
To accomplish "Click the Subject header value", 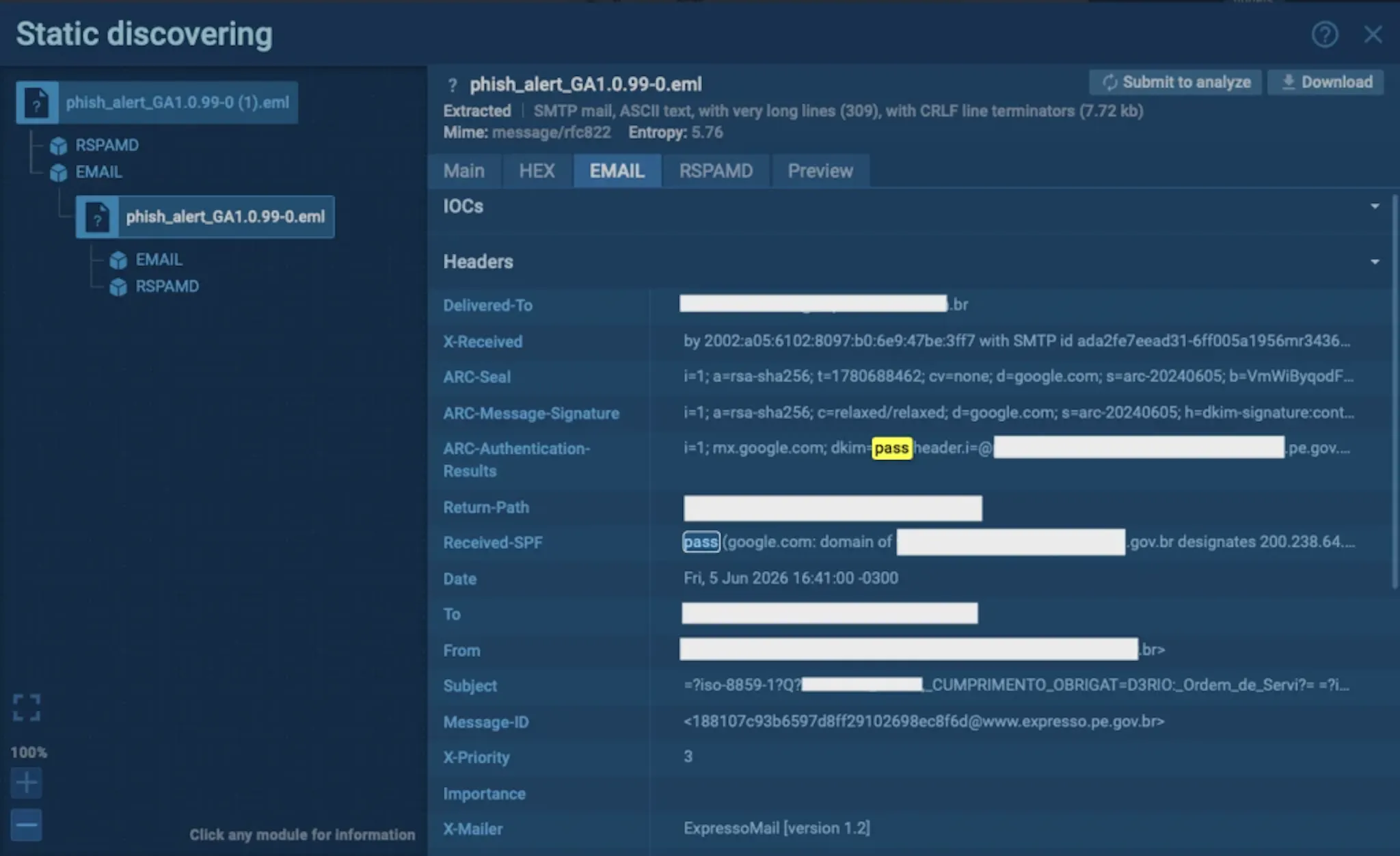I will pyautogui.click(x=1017, y=685).
